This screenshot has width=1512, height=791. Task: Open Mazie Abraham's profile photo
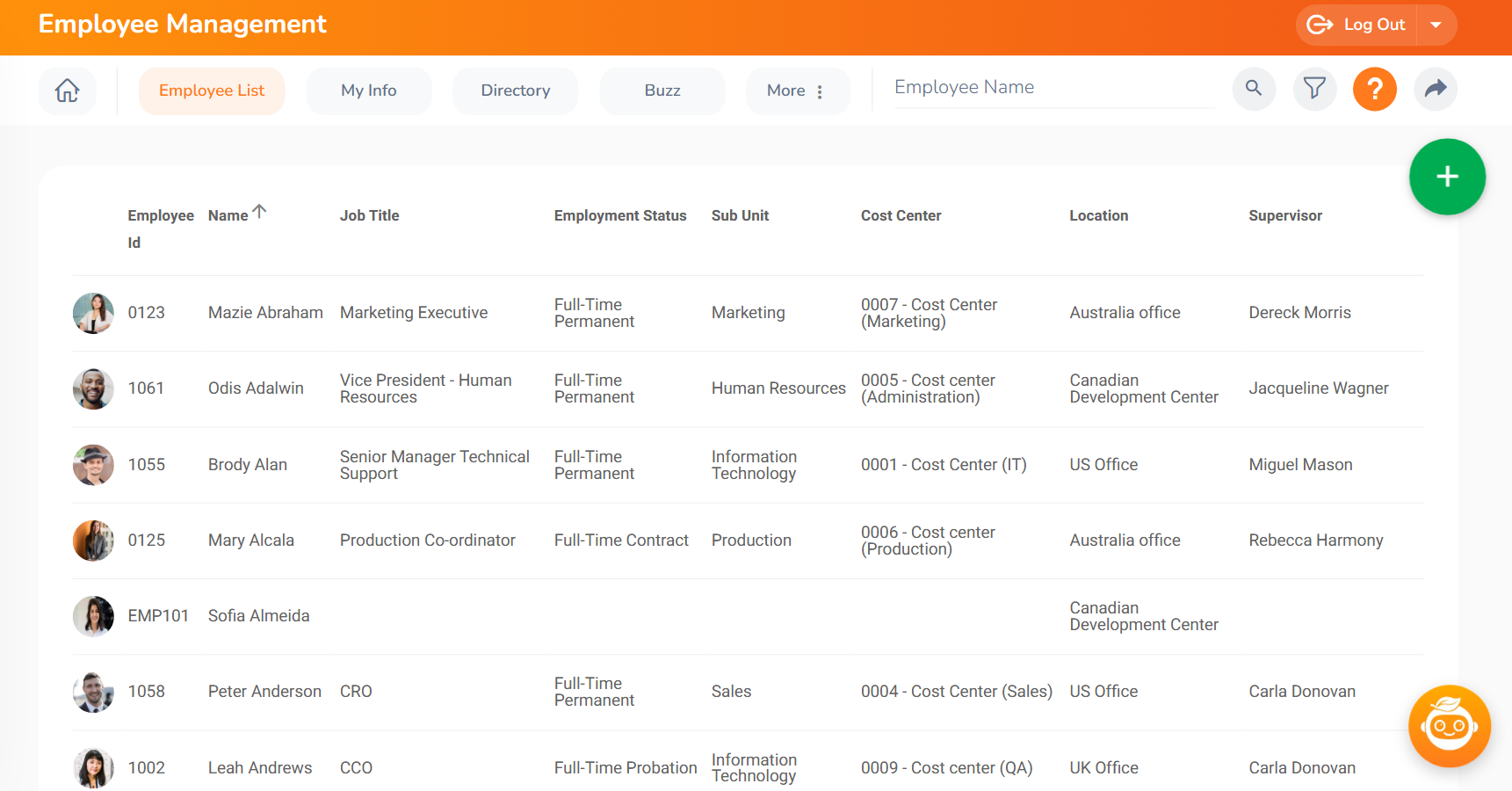pyautogui.click(x=93, y=313)
